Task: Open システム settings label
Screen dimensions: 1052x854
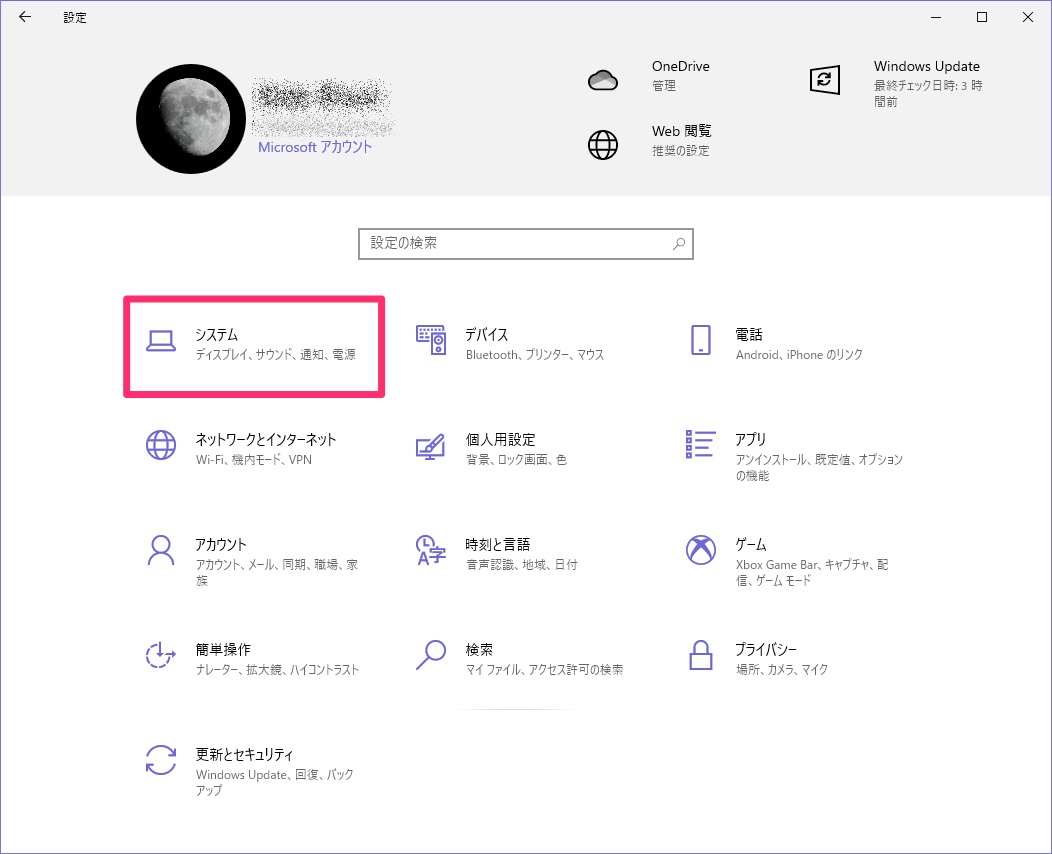Action: pyautogui.click(x=217, y=334)
